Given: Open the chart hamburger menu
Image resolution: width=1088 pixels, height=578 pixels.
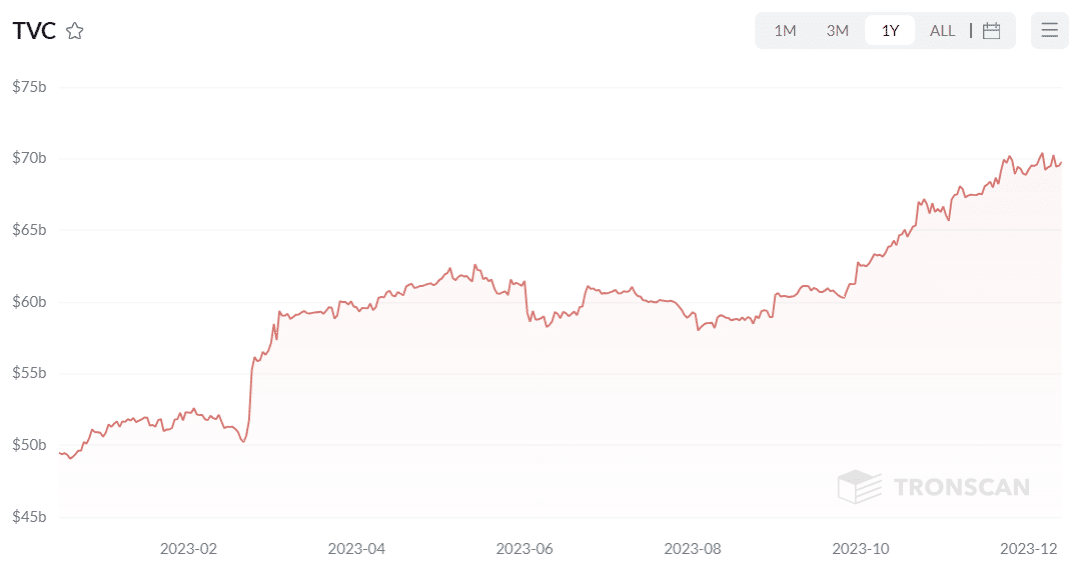Looking at the screenshot, I should [1049, 30].
